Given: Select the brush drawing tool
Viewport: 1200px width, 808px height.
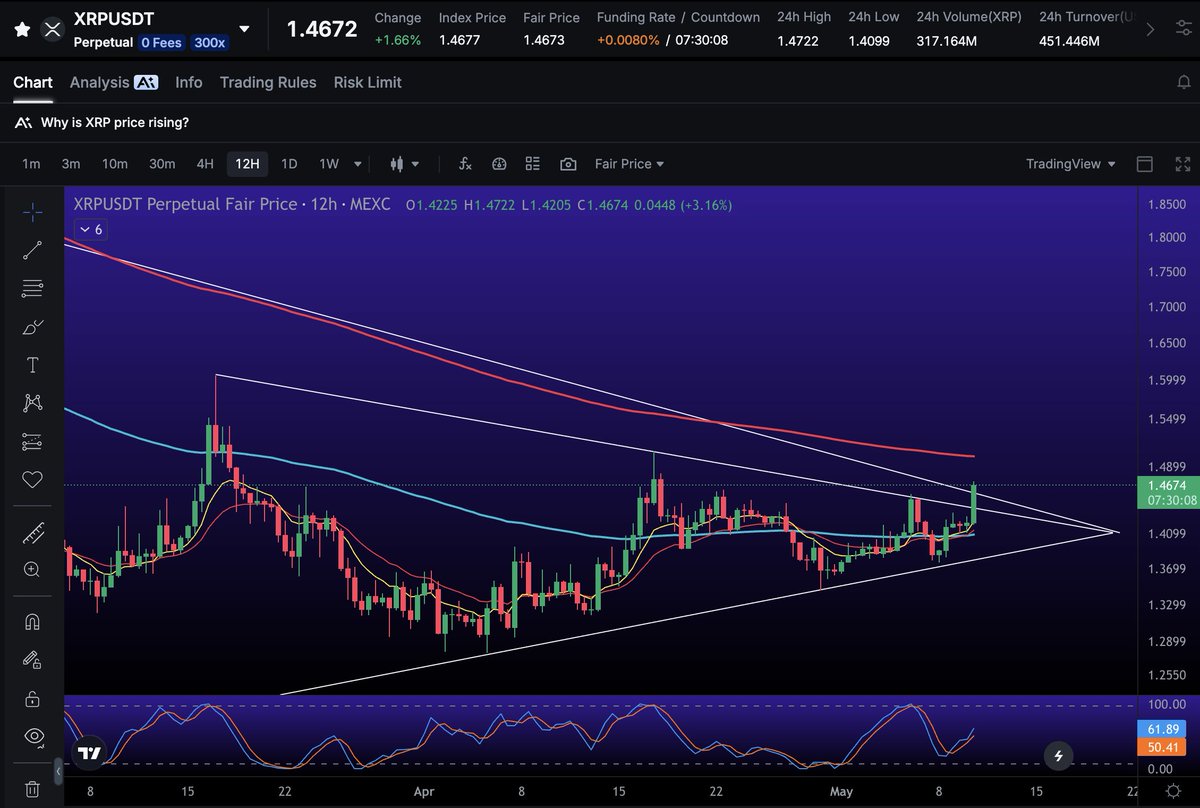Looking at the screenshot, I should pos(32,327).
